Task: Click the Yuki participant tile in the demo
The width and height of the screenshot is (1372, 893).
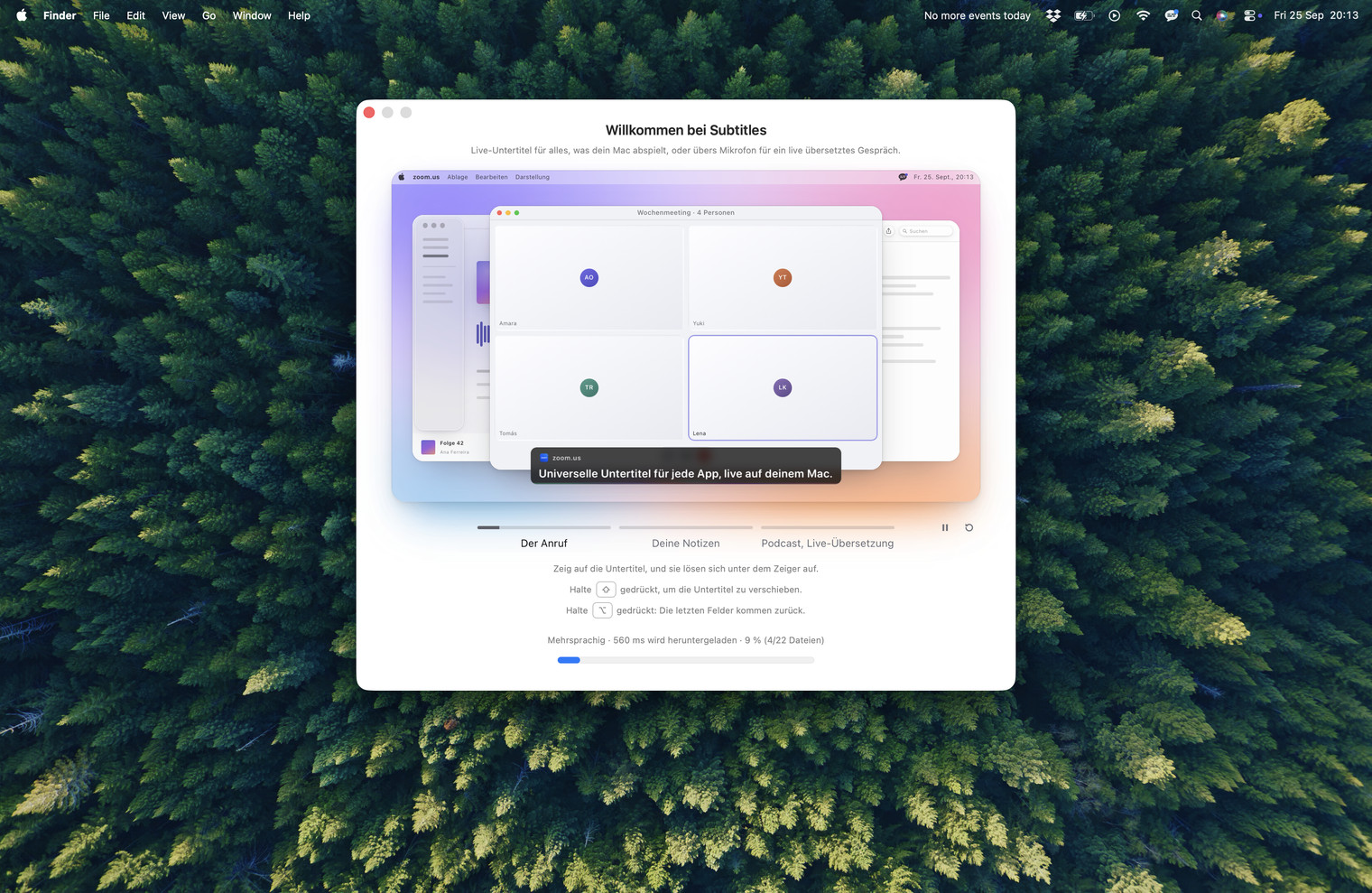Action: [x=783, y=277]
